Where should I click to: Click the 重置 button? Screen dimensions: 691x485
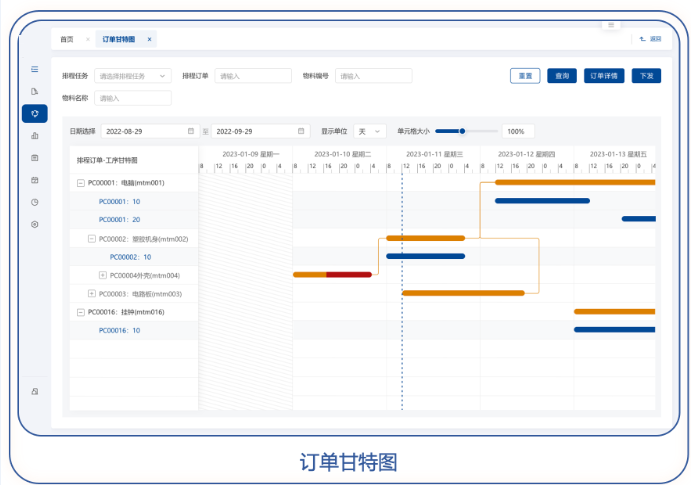click(525, 75)
